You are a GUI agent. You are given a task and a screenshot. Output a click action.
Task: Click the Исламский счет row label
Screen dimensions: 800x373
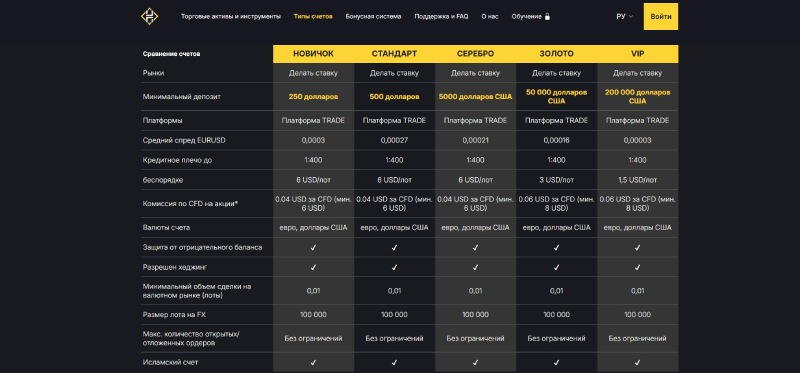170,363
